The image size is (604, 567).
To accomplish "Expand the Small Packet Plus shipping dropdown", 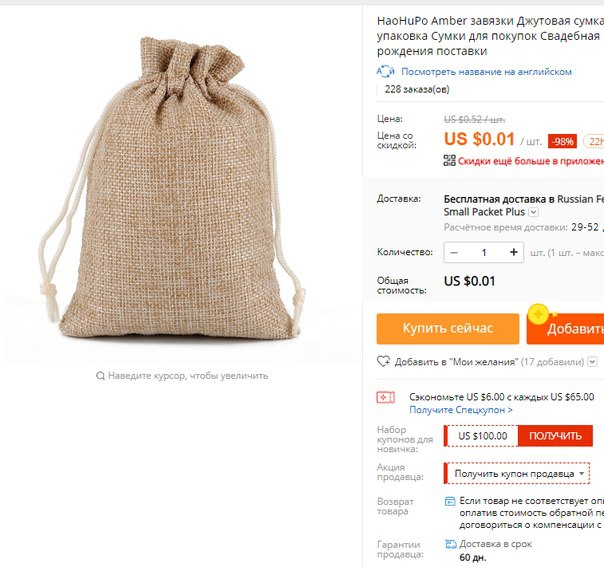I will pos(534,212).
